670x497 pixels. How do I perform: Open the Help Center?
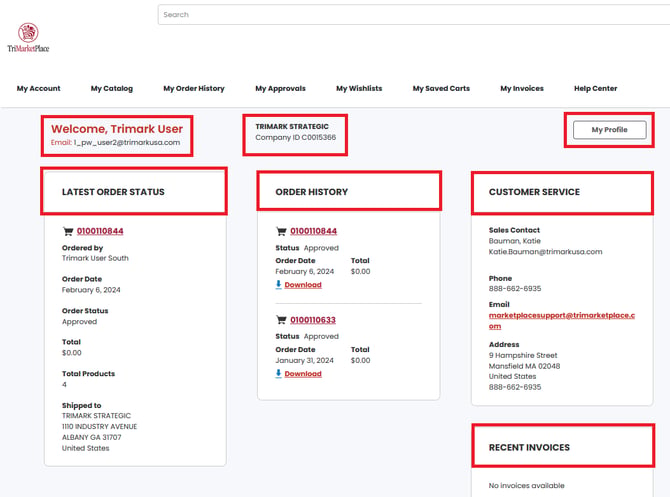pyautogui.click(x=596, y=88)
